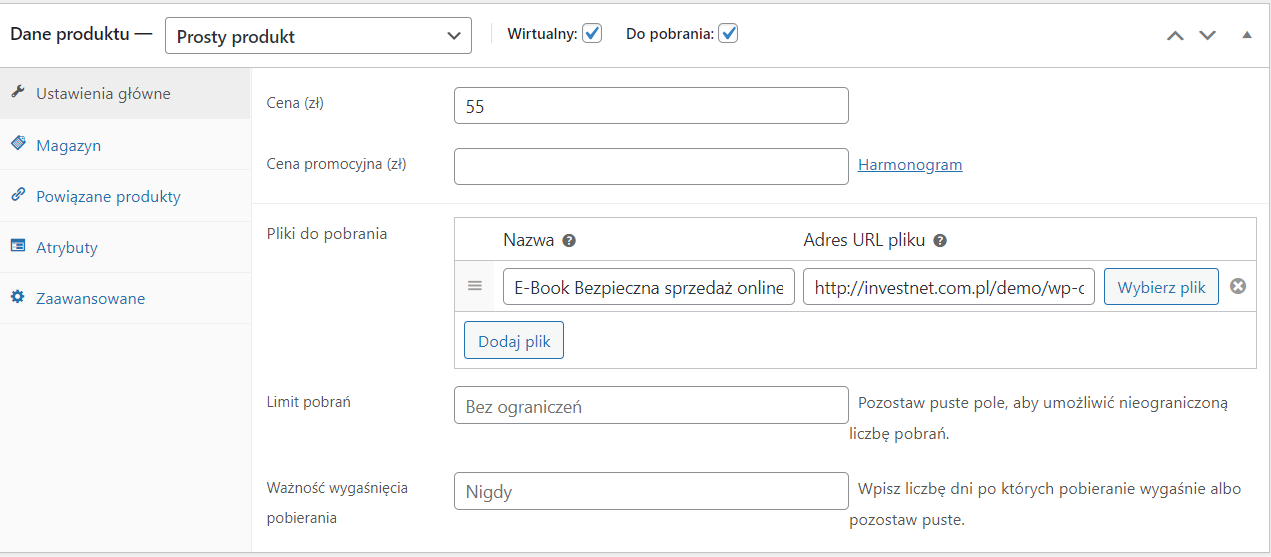This screenshot has height=557, width=1271.
Task: Click the gear icon for Zaawansowane
Action: [17, 298]
